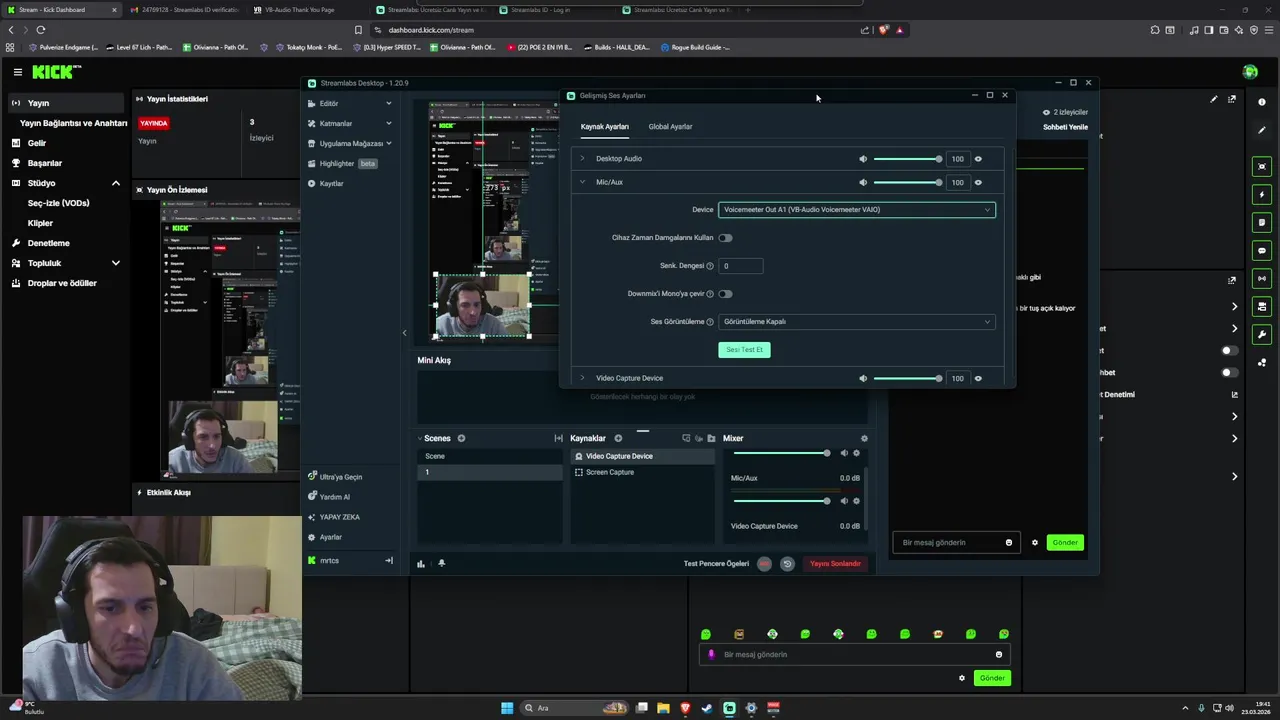Click Sohbeti Yenile link
This screenshot has height=720, width=1280.
[x=1065, y=127]
